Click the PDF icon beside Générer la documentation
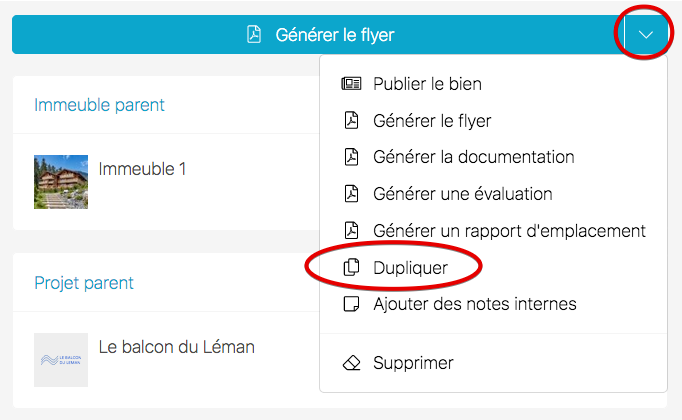The image size is (682, 420). (350, 157)
